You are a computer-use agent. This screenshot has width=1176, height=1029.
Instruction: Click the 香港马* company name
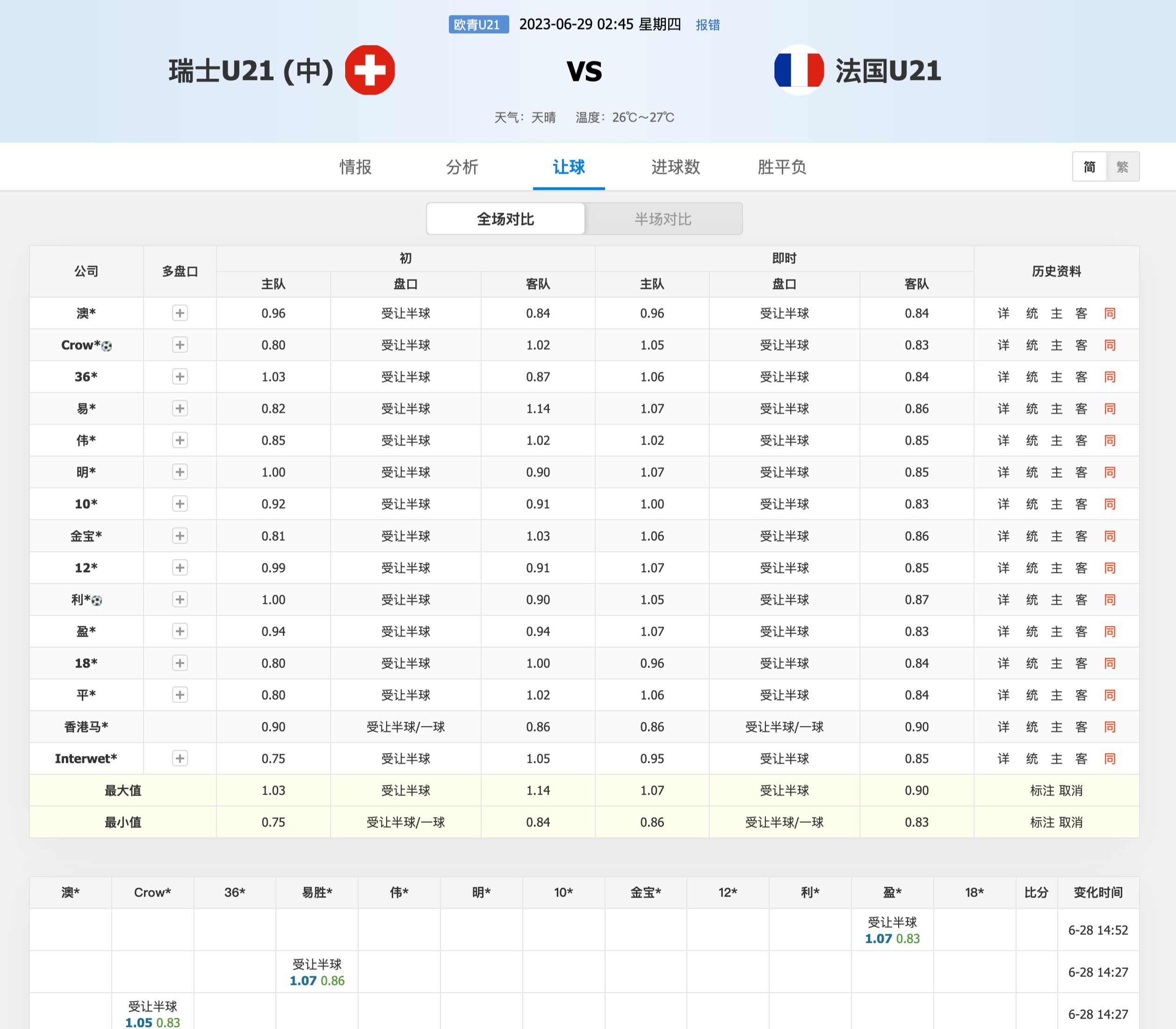click(x=86, y=727)
